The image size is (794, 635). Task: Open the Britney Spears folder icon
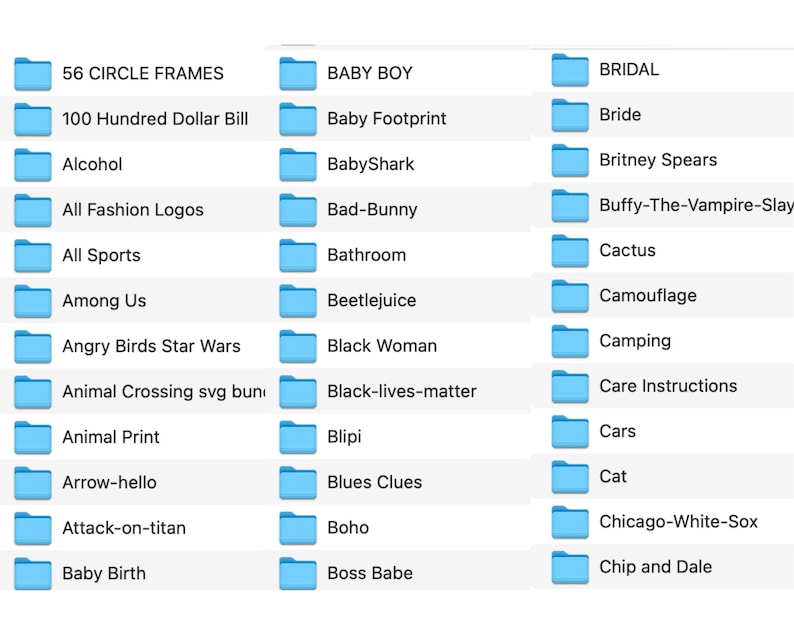(570, 161)
